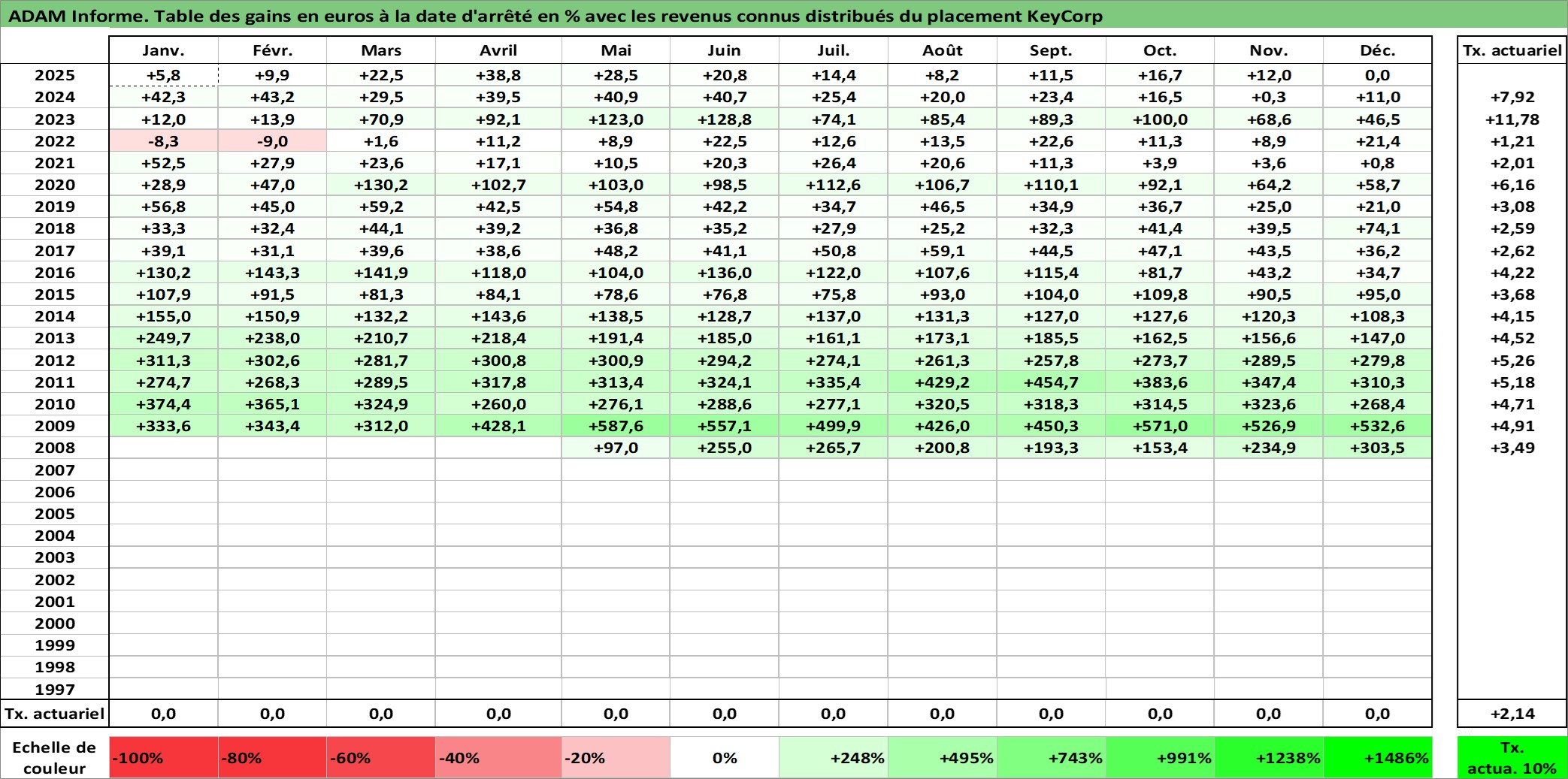Click the Tx. actuariel column header

(1512, 50)
